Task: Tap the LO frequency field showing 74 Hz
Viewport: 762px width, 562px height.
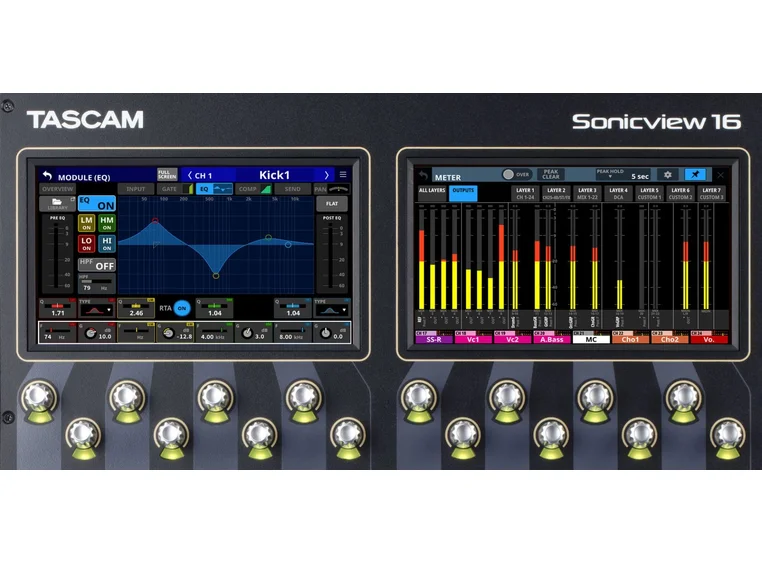Action: tap(57, 333)
